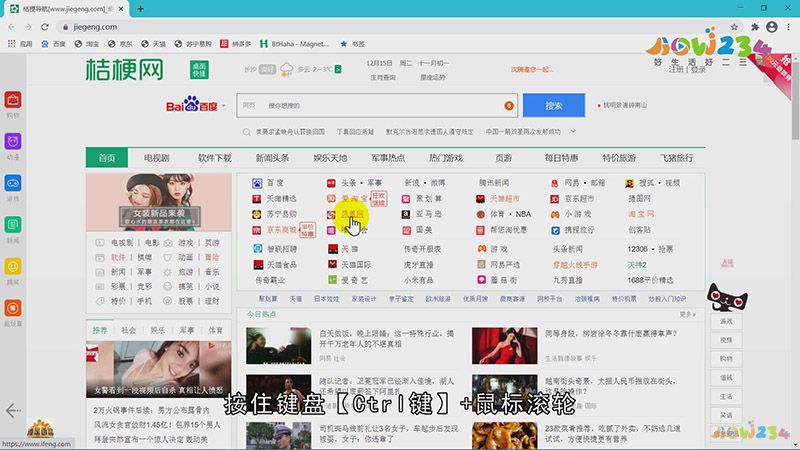This screenshot has width=800, height=450.
Task: Click the green 桌面快捷 badge
Action: 199,70
